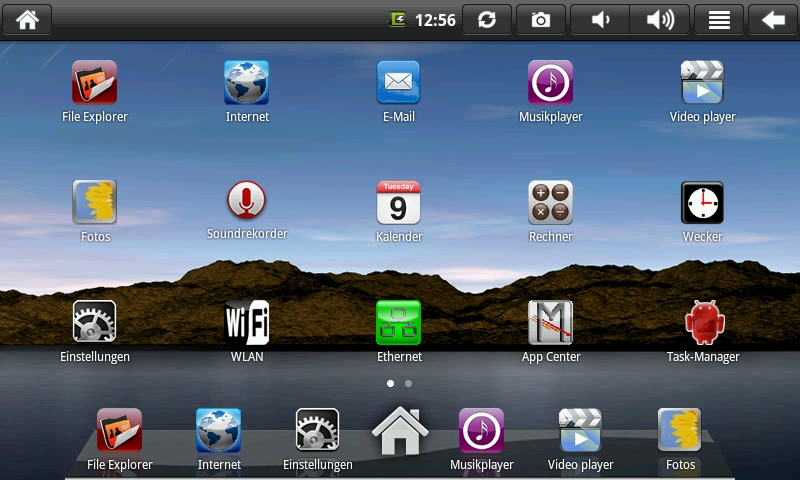The height and width of the screenshot is (480, 800).
Task: Tap the rotate/refresh button in top bar
Action: (487, 20)
